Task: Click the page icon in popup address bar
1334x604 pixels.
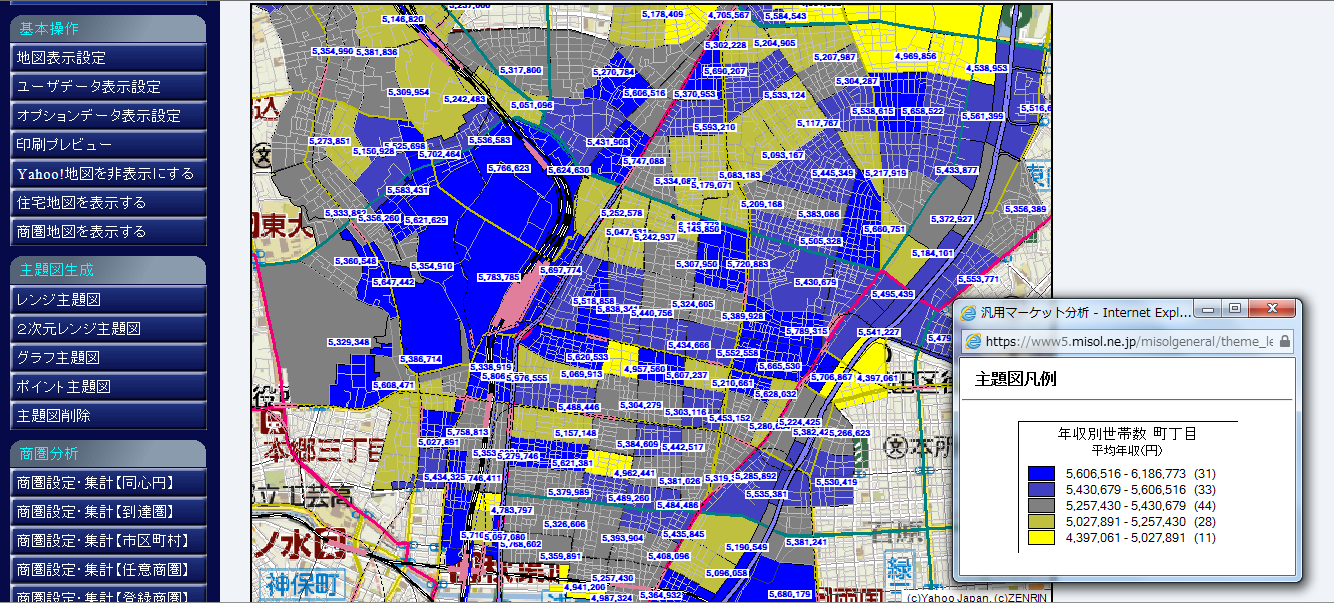Action: (x=973, y=341)
